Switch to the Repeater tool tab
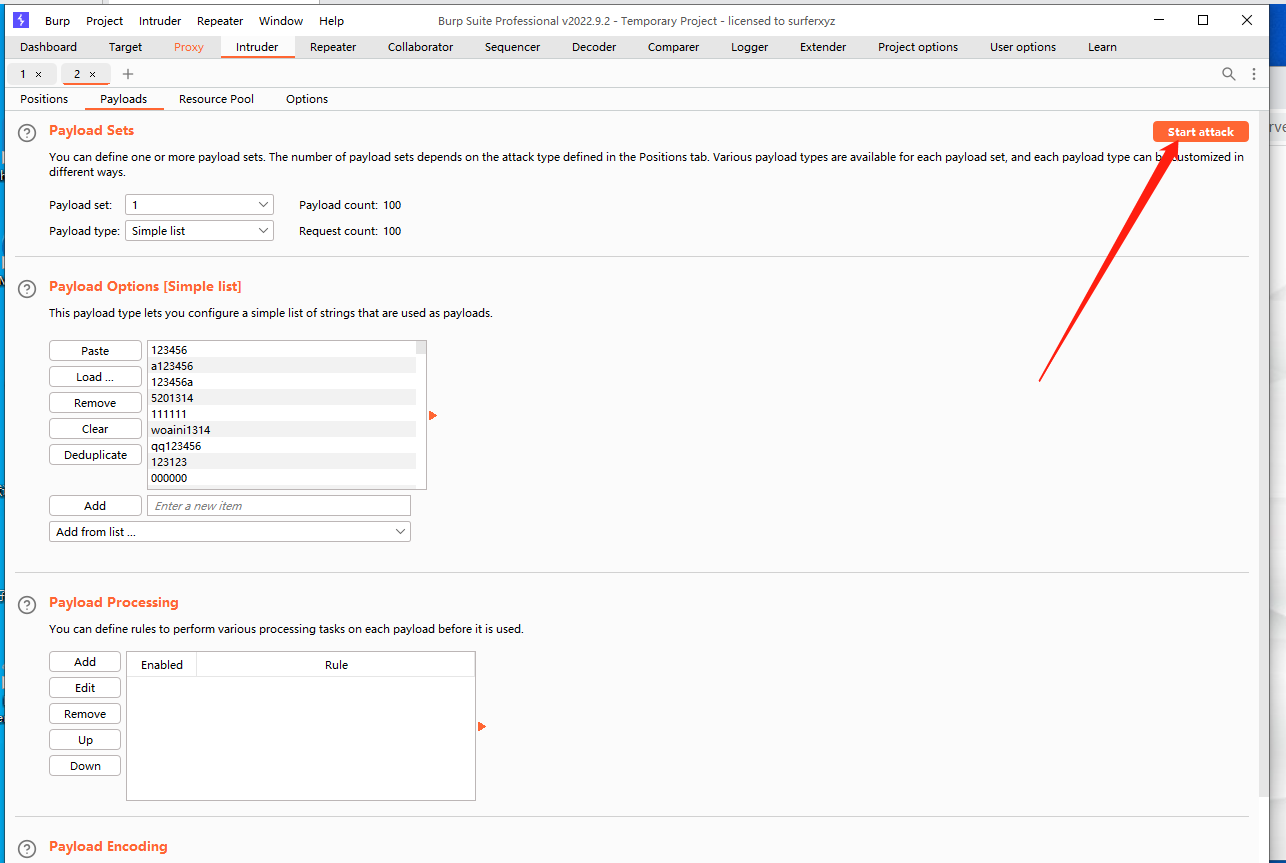1286x863 pixels. click(333, 47)
